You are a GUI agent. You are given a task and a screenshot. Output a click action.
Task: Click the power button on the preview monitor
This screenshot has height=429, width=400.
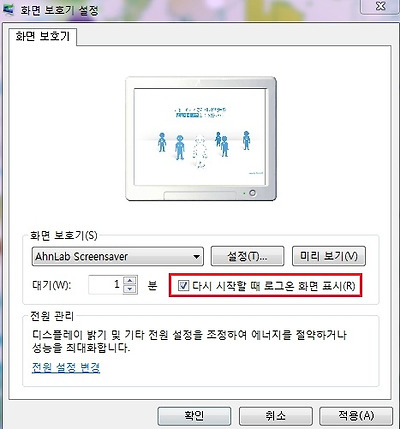pyautogui.click(x=253, y=193)
